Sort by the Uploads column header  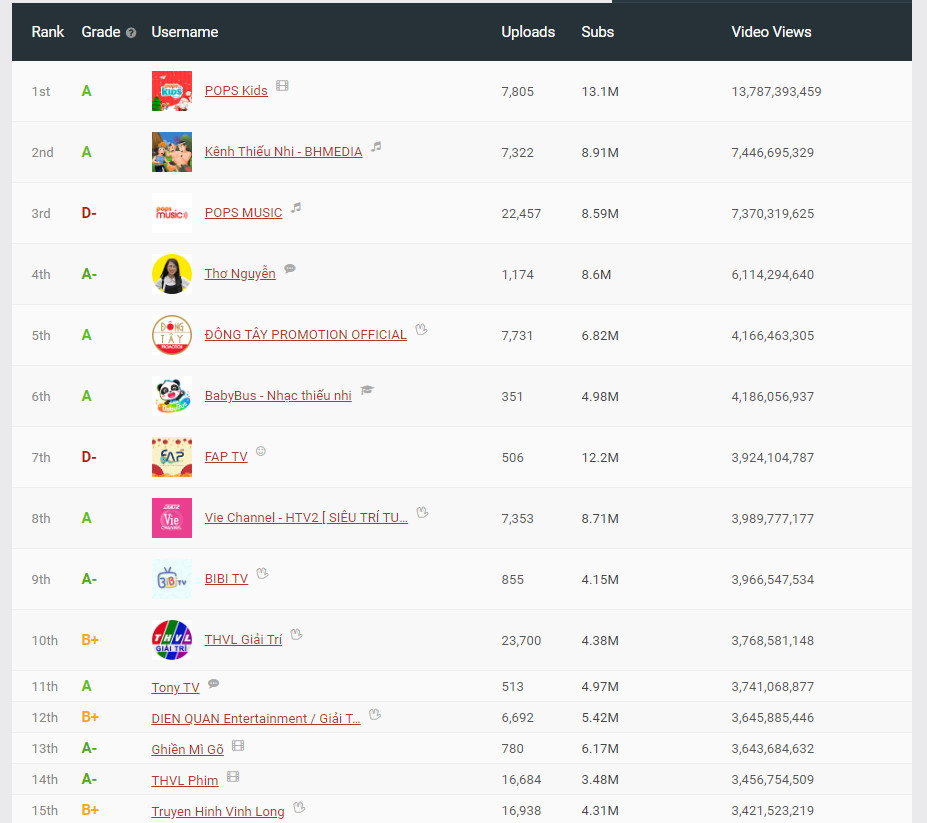point(528,32)
